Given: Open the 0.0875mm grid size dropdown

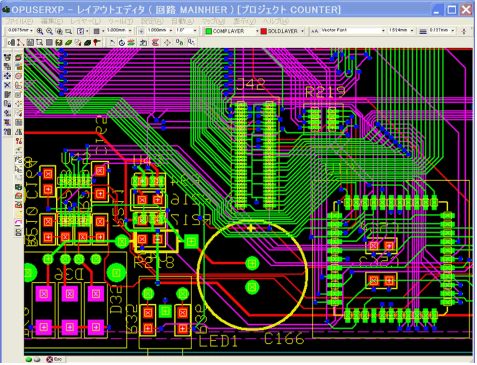Looking at the screenshot, I should pyautogui.click(x=20, y=30).
